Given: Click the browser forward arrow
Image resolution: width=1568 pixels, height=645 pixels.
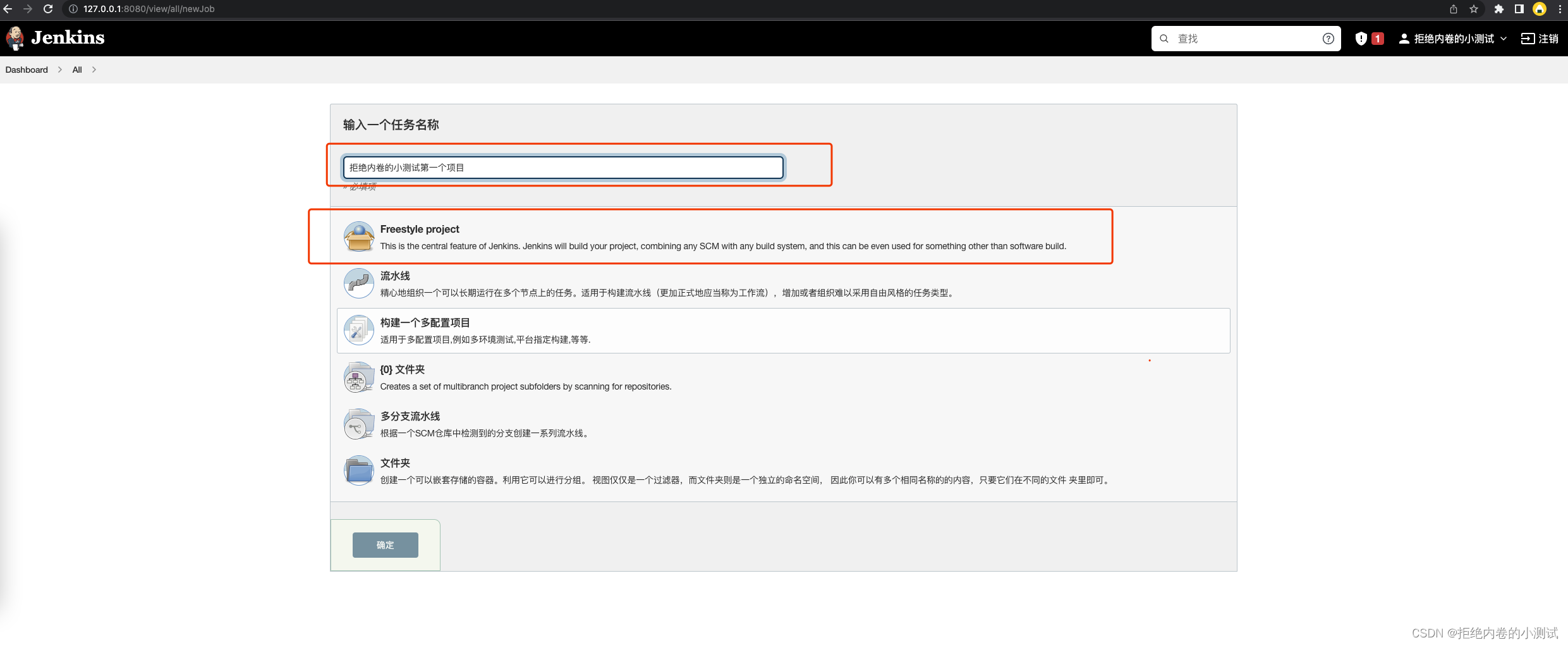Looking at the screenshot, I should (27, 9).
